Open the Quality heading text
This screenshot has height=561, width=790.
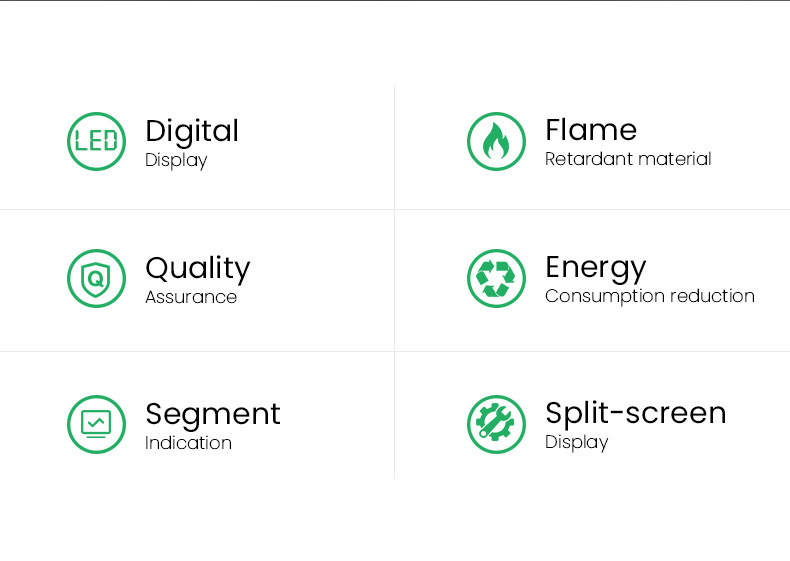coord(198,268)
